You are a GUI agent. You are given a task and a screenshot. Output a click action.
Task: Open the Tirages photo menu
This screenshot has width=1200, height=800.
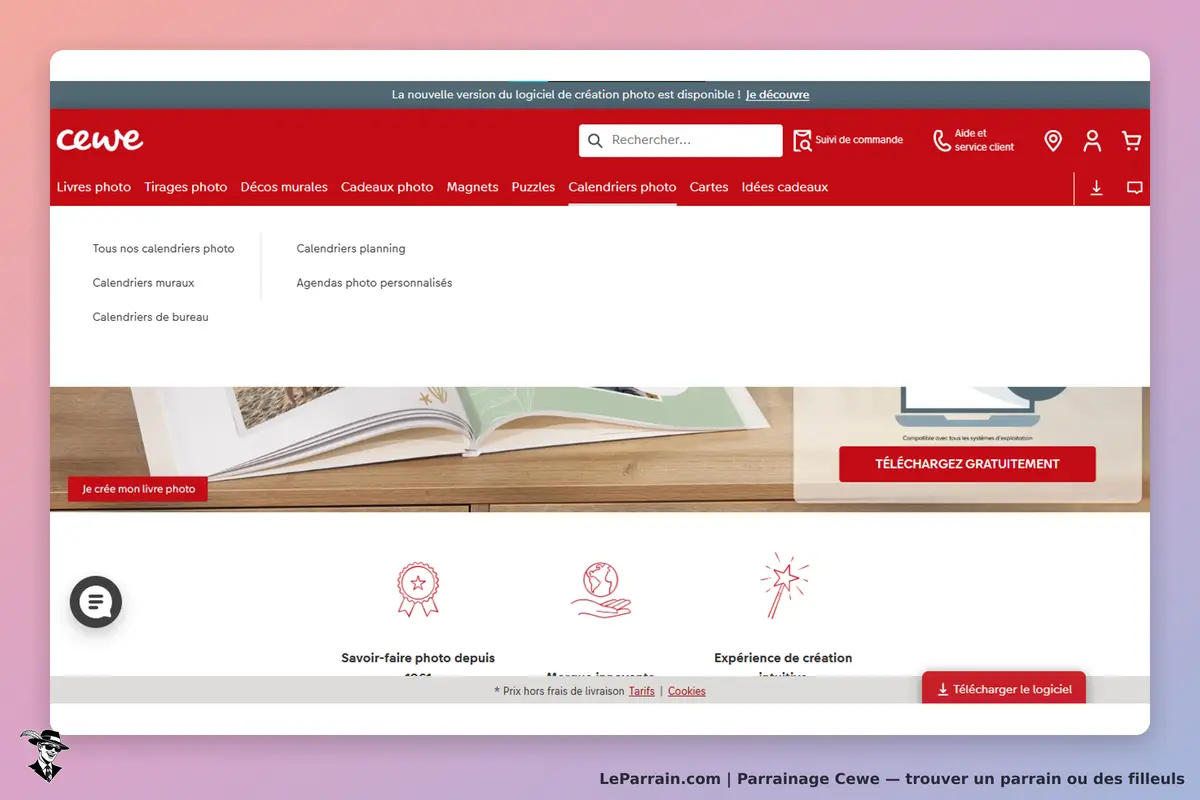[186, 187]
